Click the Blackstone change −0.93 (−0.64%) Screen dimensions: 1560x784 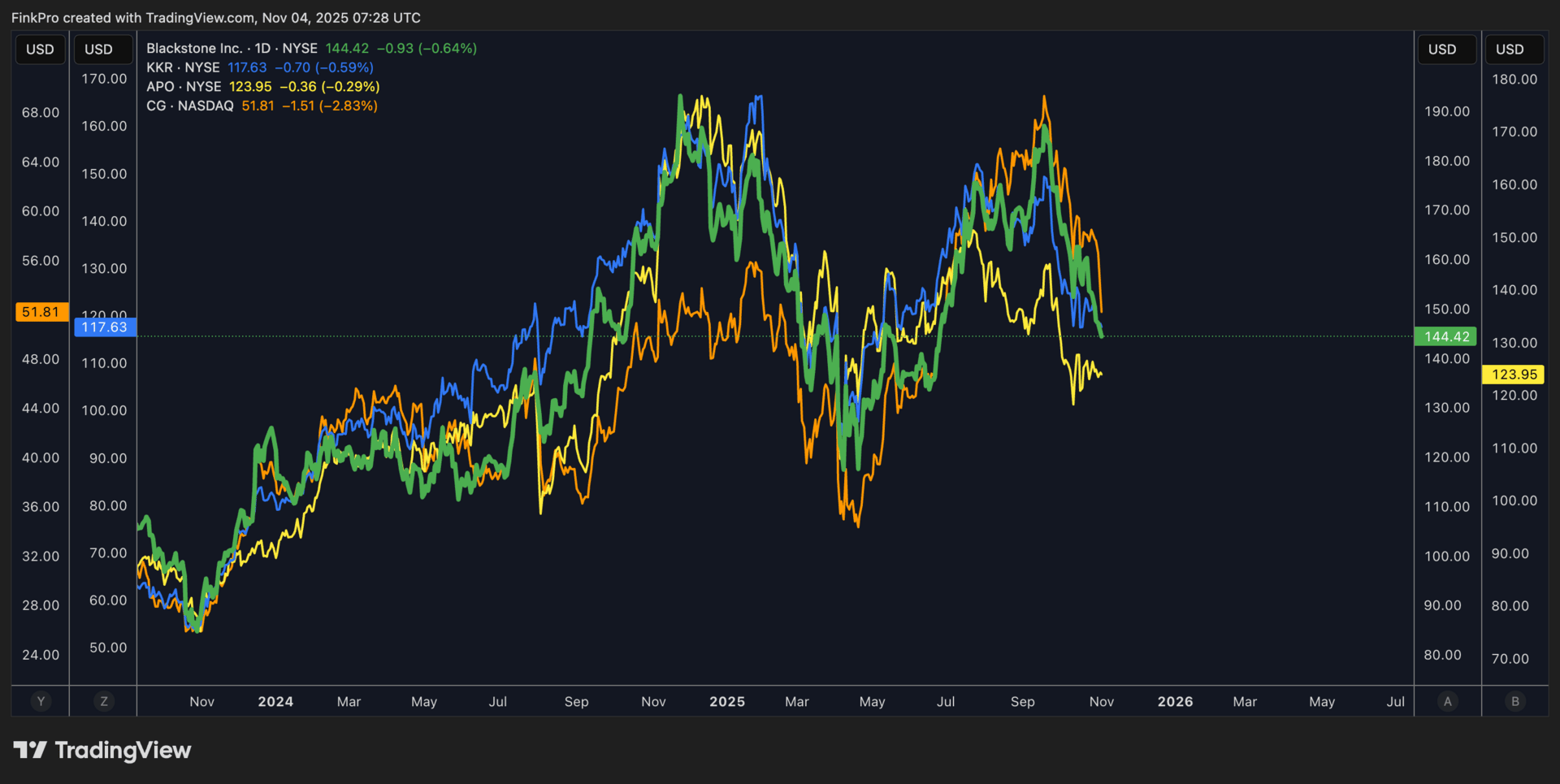tap(427, 49)
